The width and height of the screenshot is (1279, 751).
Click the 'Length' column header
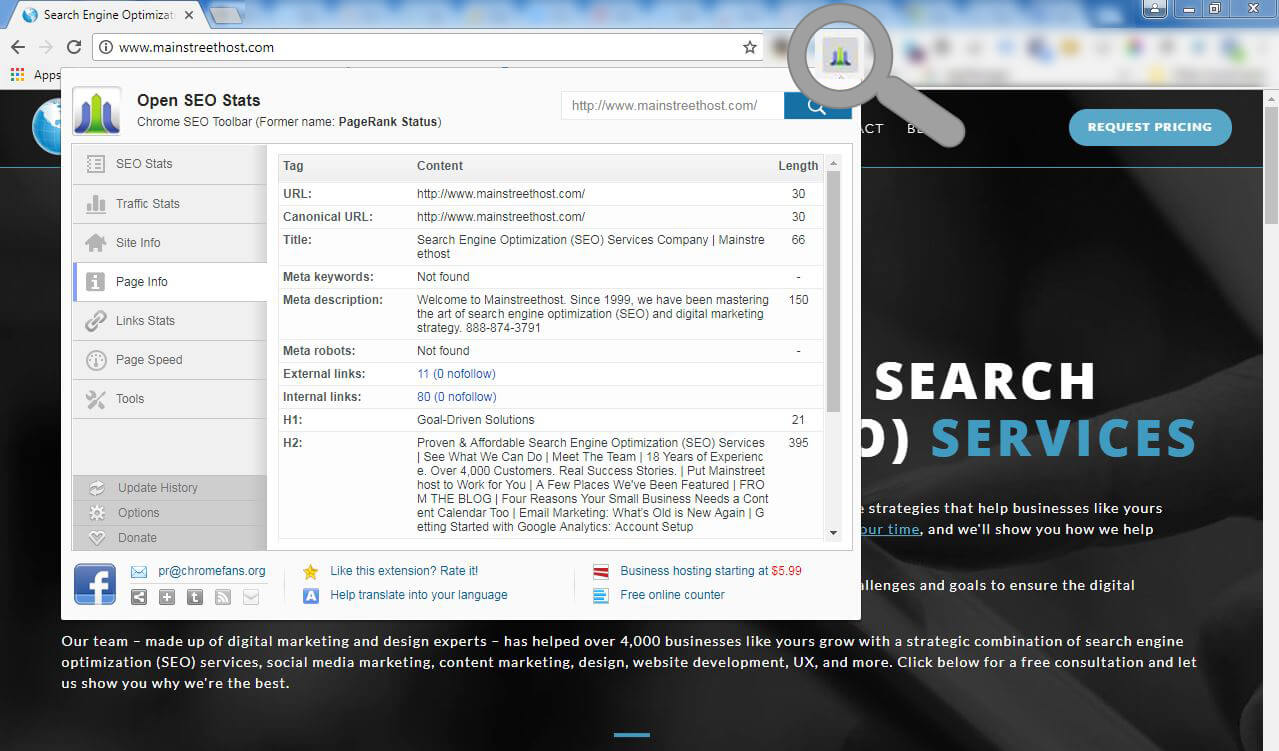[798, 166]
